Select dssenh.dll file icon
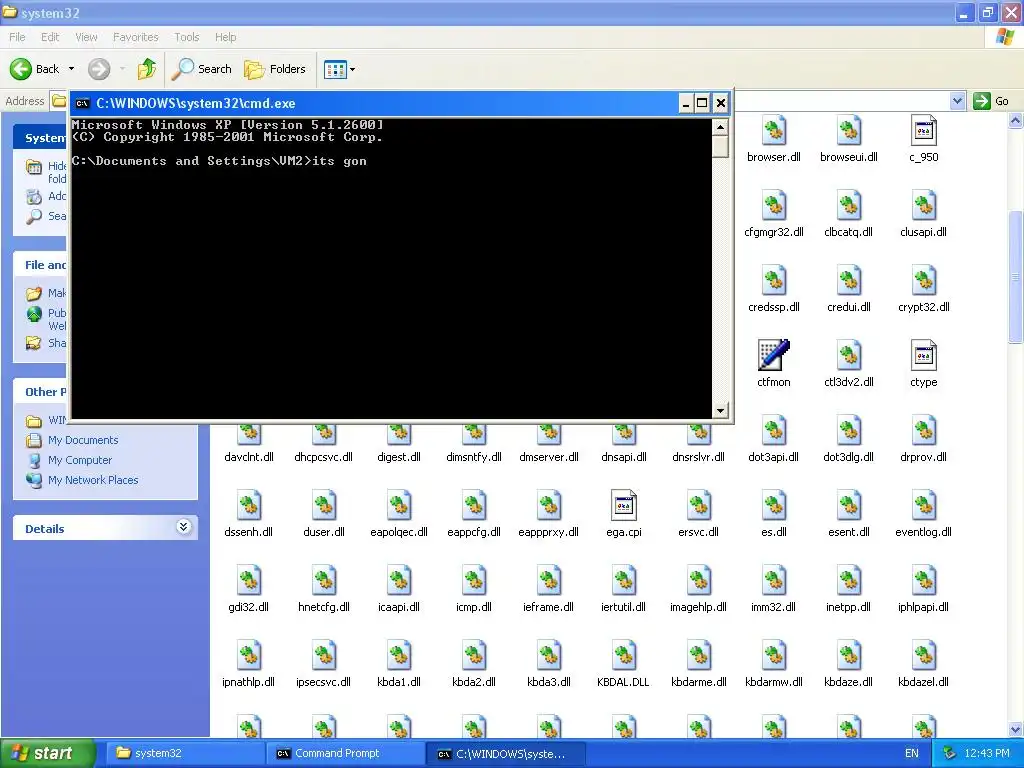Screen dimensions: 1024x768 (249, 505)
